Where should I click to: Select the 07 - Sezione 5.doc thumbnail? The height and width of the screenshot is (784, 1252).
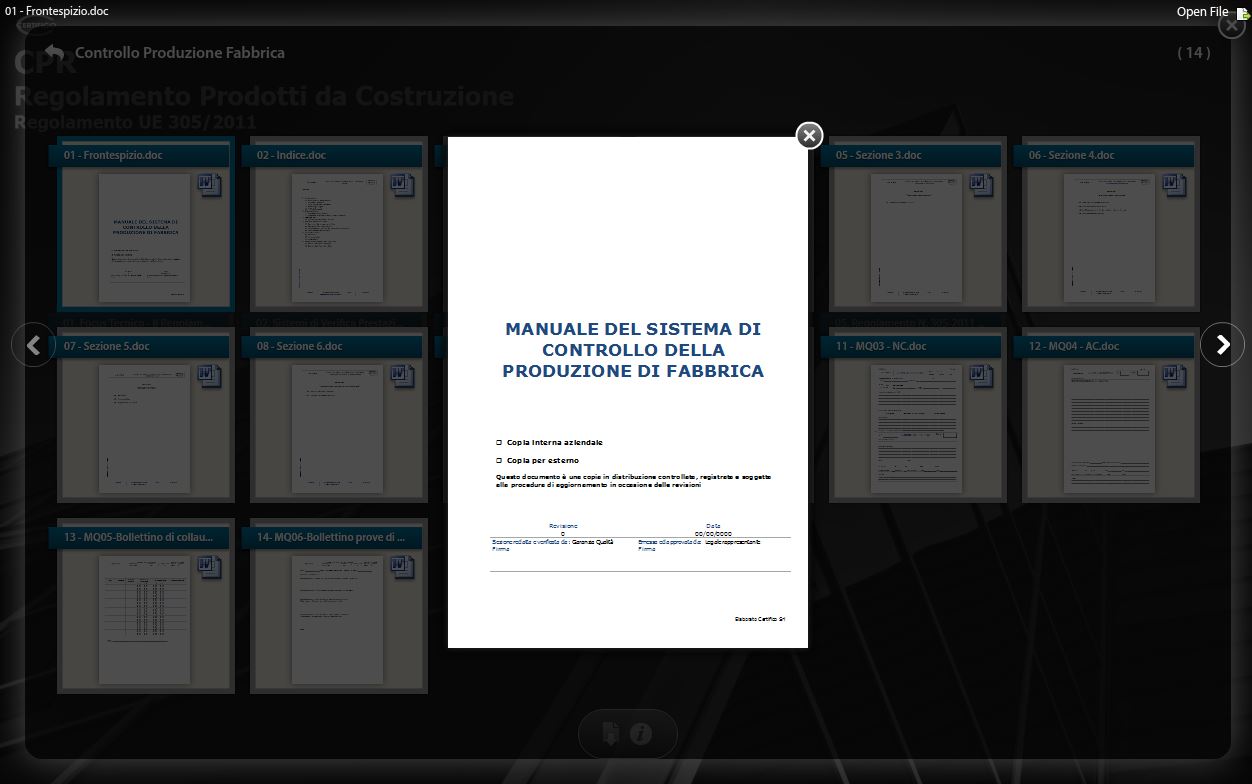pos(145,428)
